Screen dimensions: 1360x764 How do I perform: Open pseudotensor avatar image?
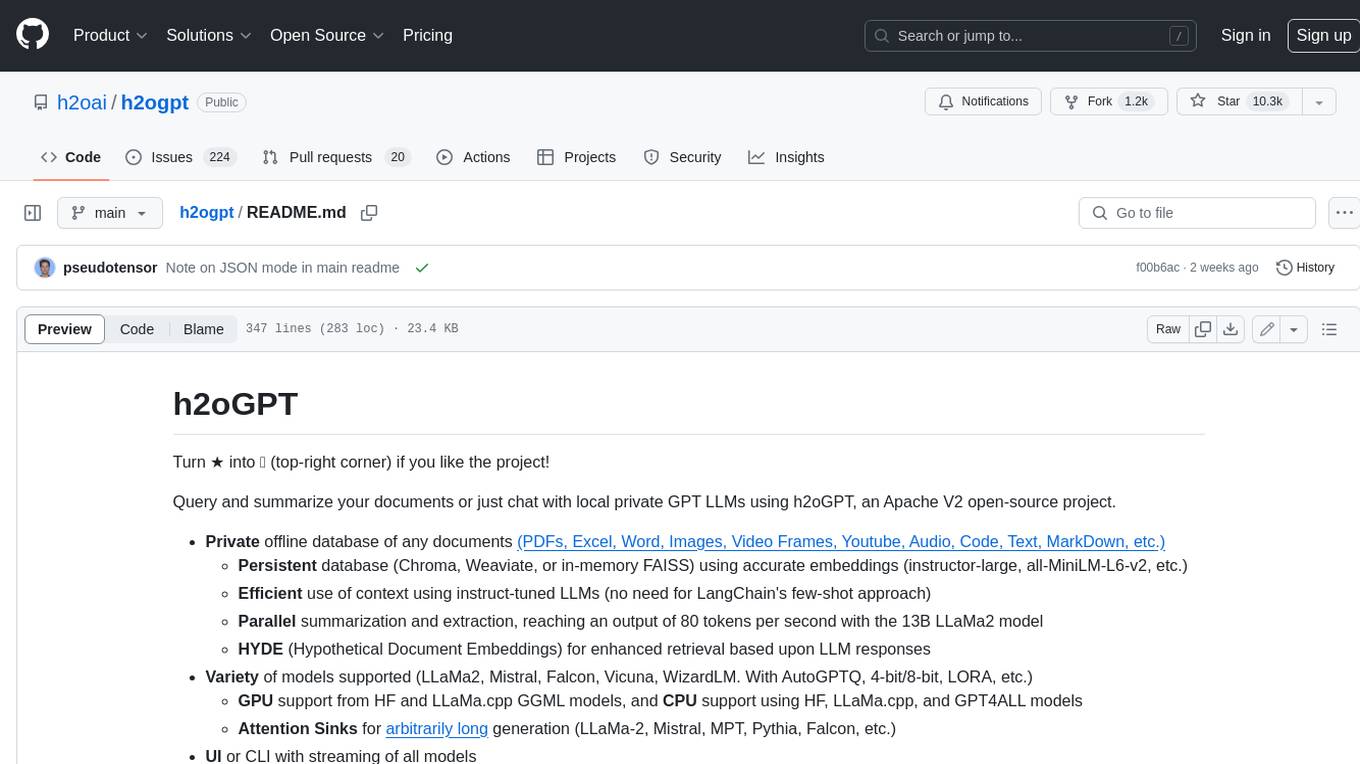coord(45,268)
